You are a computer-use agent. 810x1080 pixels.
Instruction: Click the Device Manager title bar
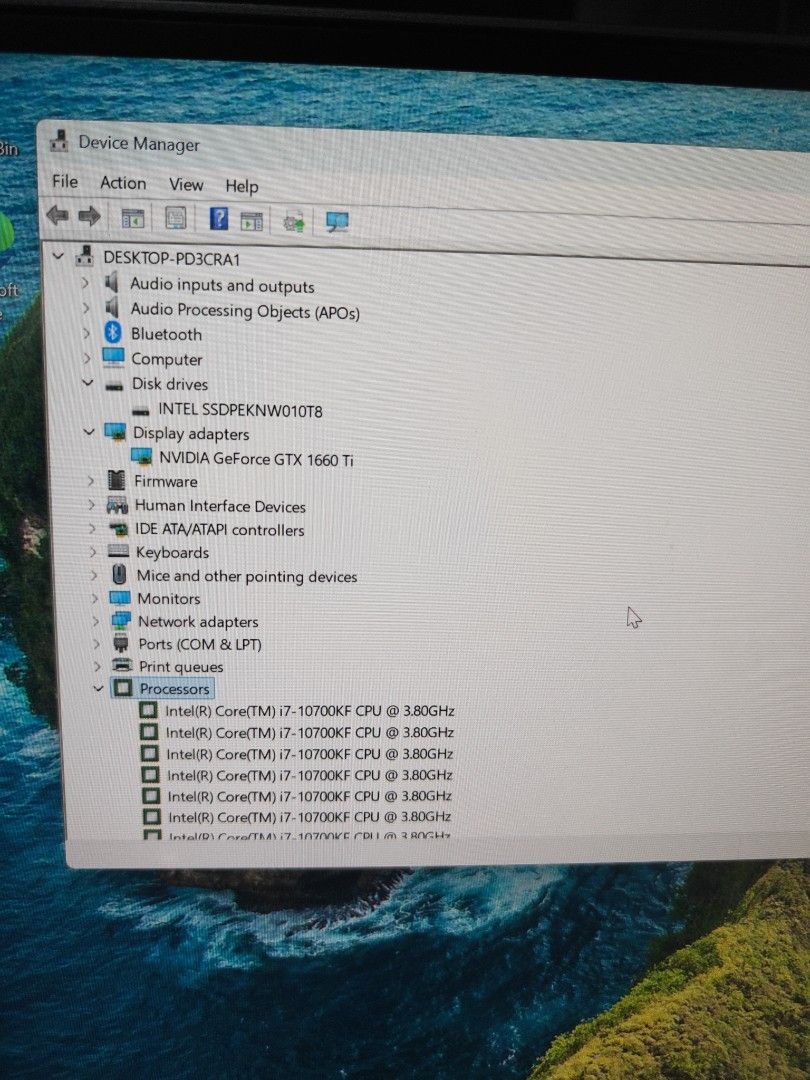pyautogui.click(x=139, y=144)
